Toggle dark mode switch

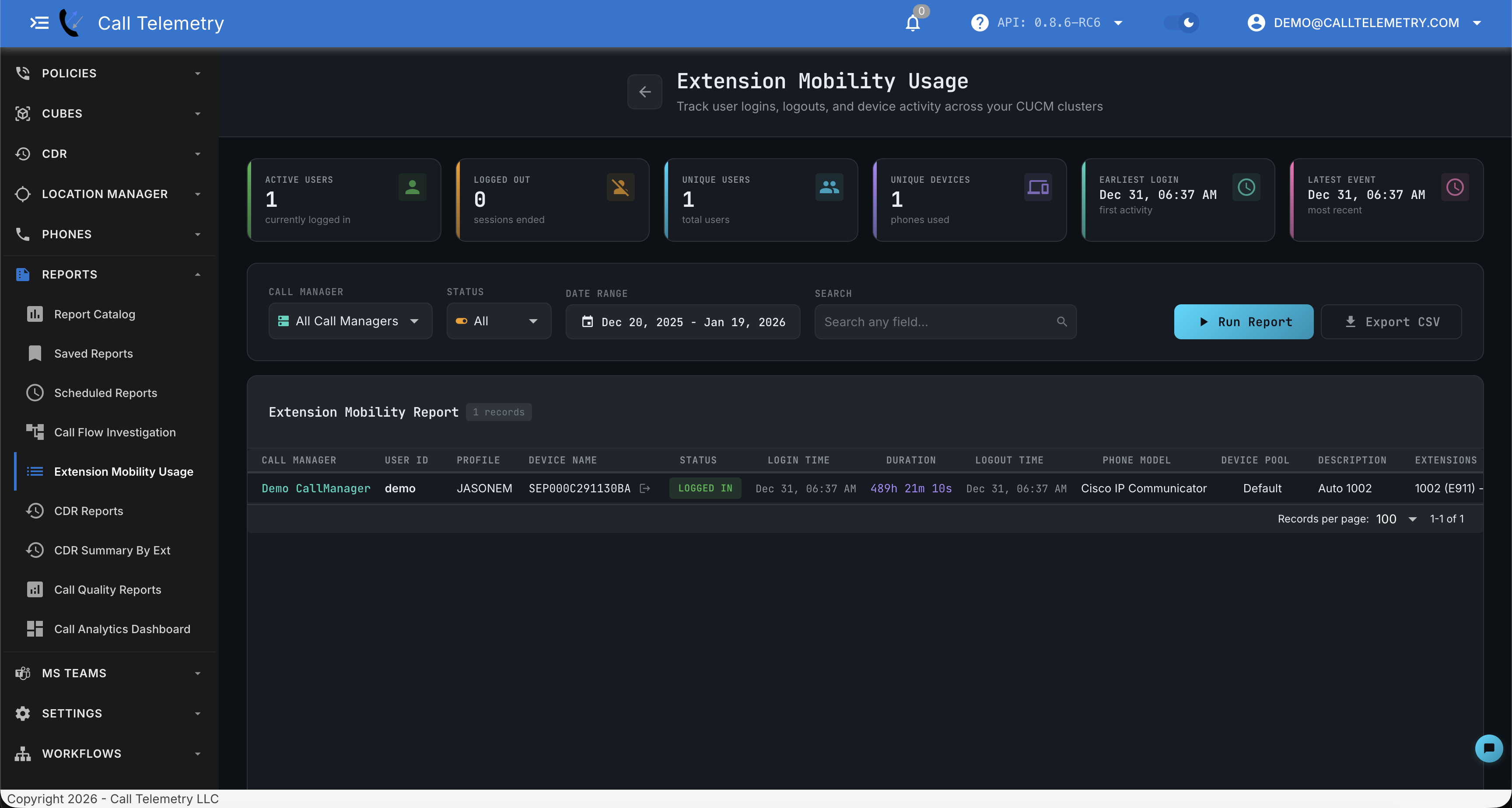[1181, 23]
